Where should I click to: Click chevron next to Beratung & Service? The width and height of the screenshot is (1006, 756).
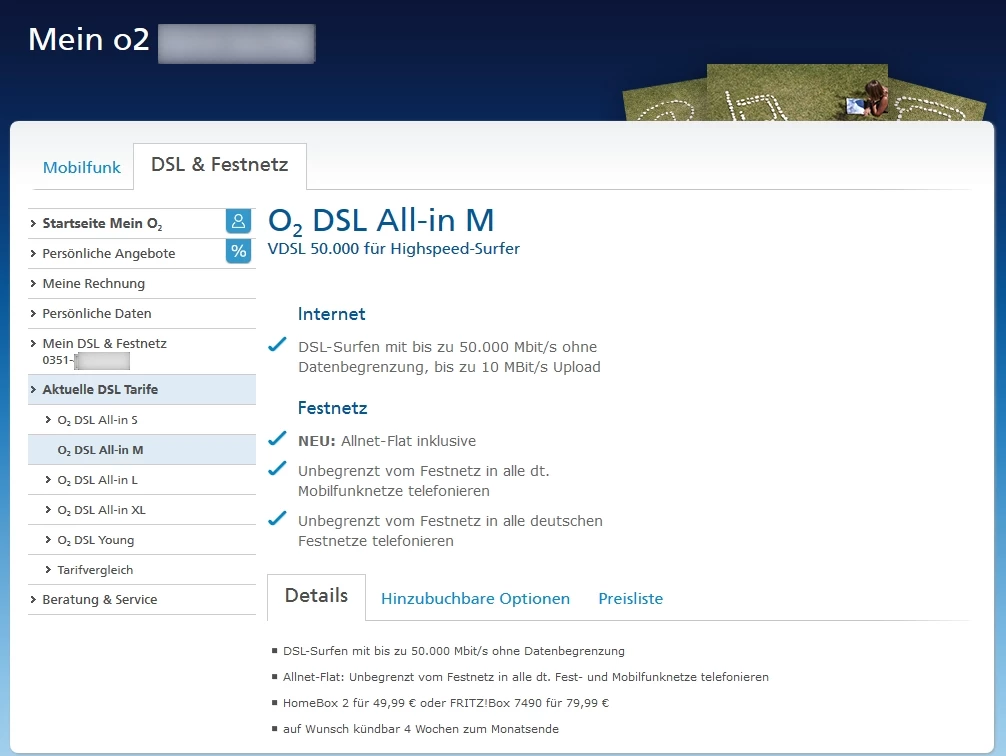[x=33, y=599]
